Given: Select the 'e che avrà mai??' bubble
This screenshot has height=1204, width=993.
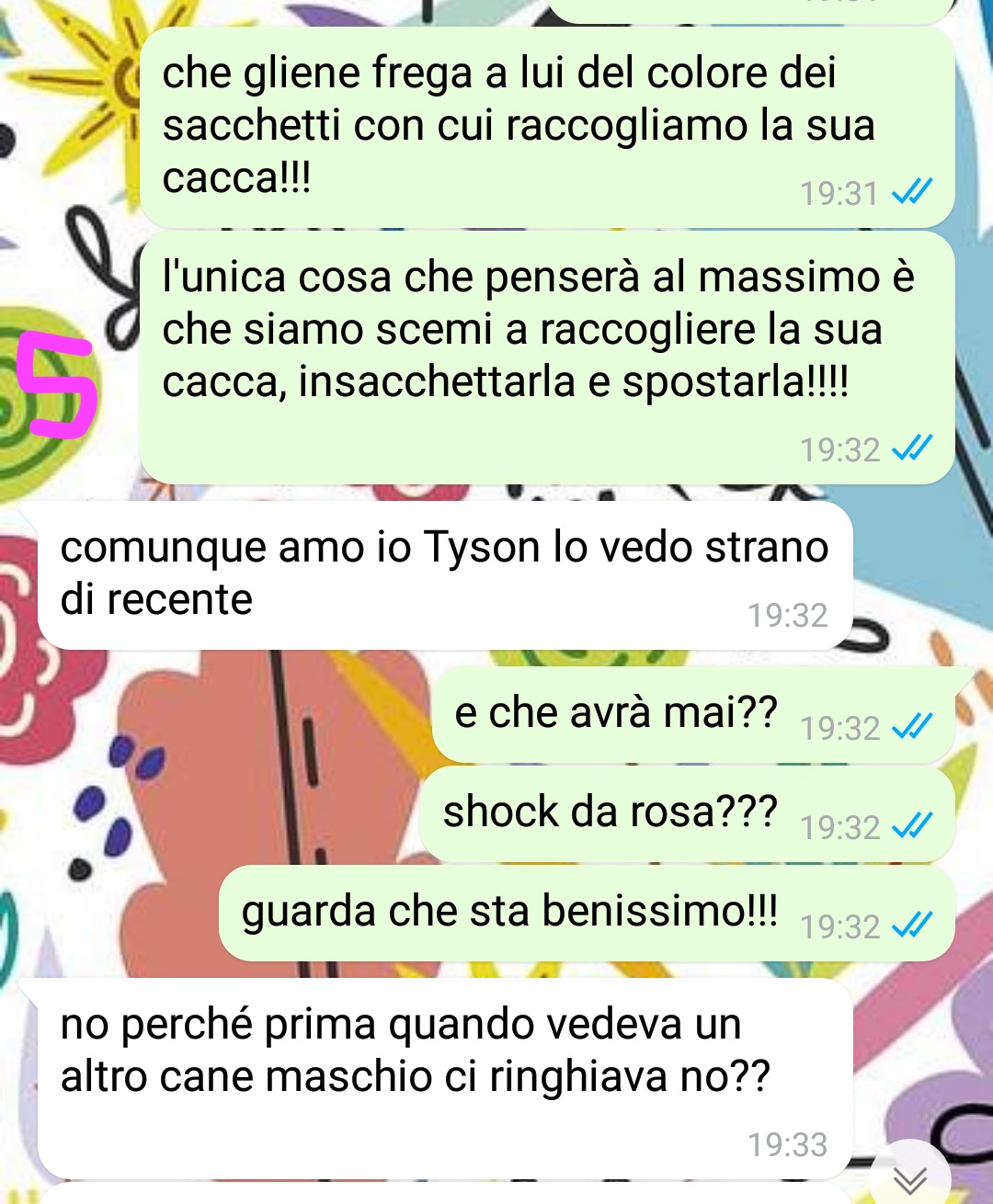Looking at the screenshot, I should point(693,714).
